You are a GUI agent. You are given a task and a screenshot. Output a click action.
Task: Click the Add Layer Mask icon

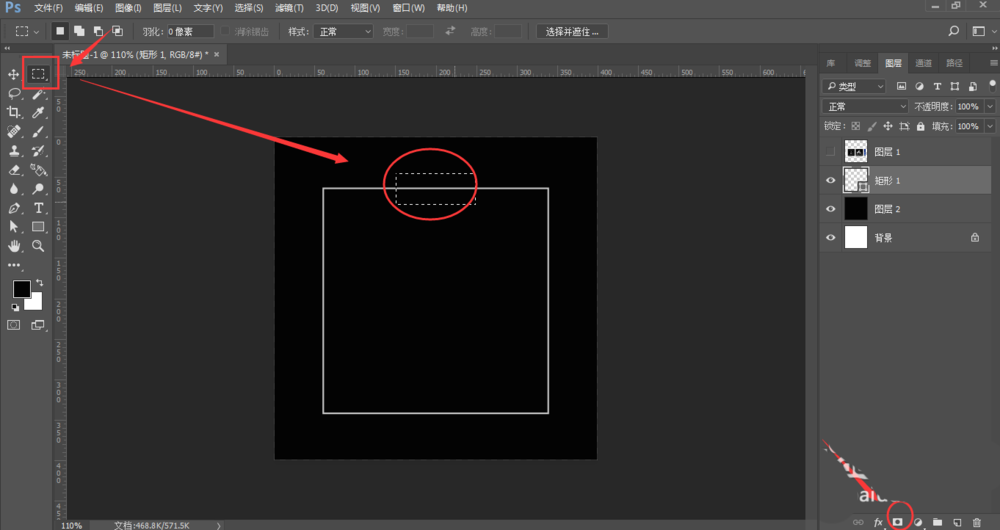898,522
